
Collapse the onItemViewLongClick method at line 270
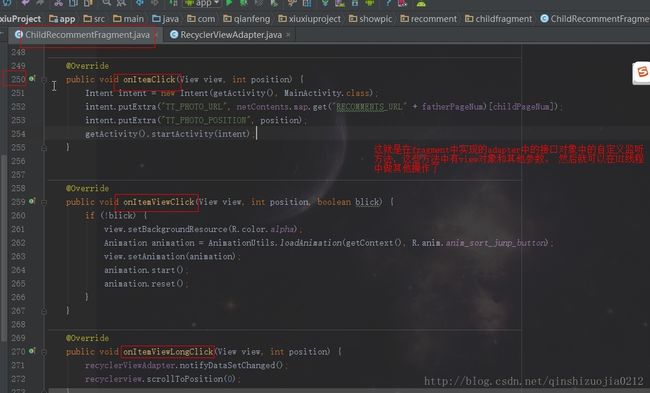44,352
